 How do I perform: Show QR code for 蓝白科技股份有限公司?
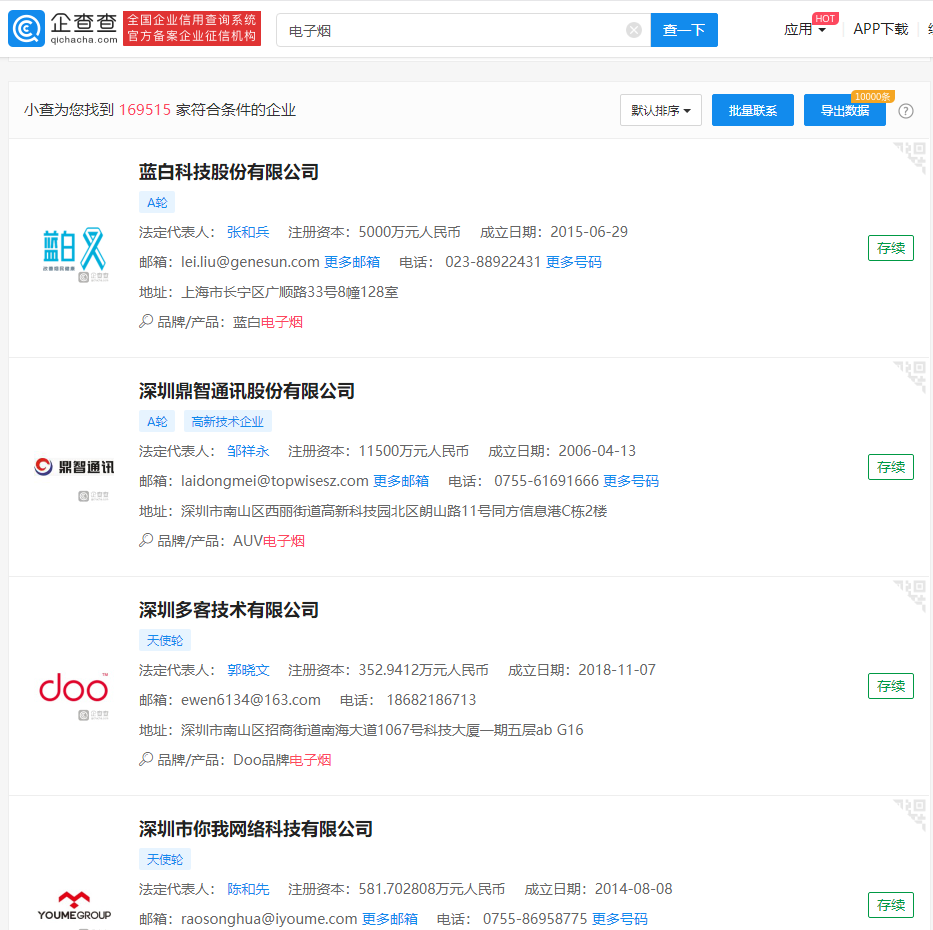[x=910, y=157]
